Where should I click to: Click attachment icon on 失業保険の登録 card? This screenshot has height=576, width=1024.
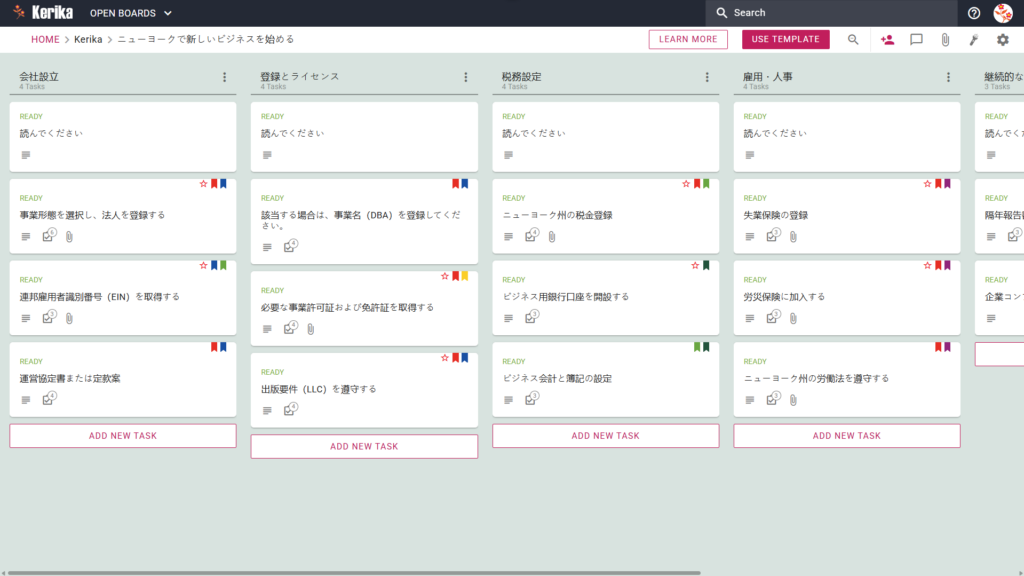(x=793, y=236)
